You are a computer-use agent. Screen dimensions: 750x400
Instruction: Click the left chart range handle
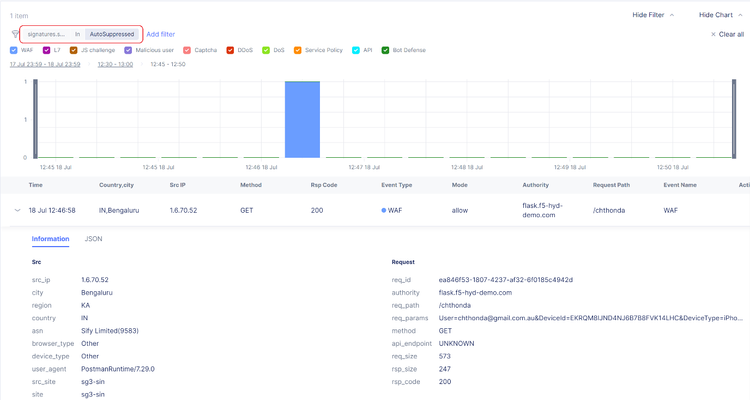35,119
